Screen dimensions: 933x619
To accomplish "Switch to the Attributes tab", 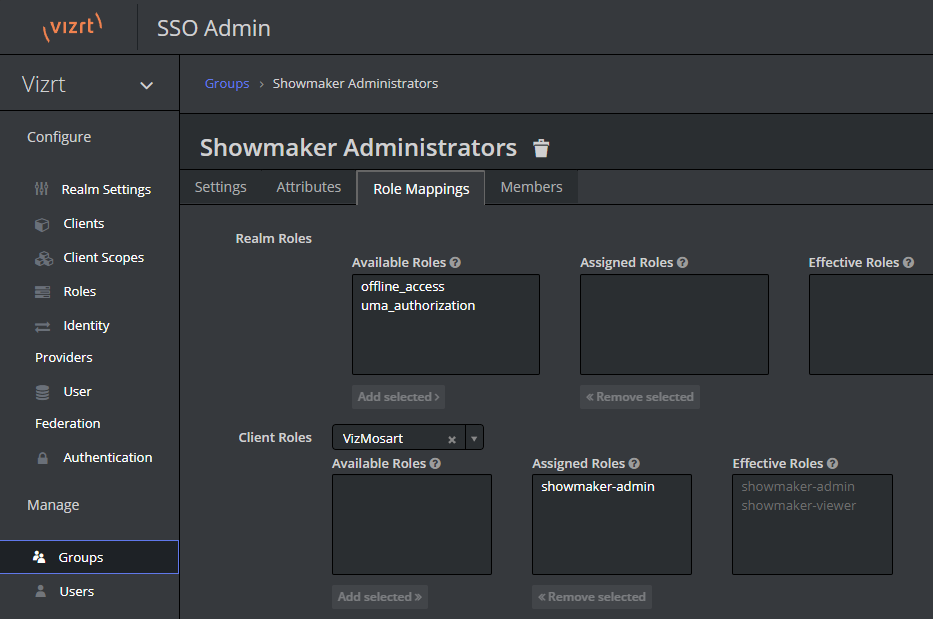I will click(x=308, y=187).
